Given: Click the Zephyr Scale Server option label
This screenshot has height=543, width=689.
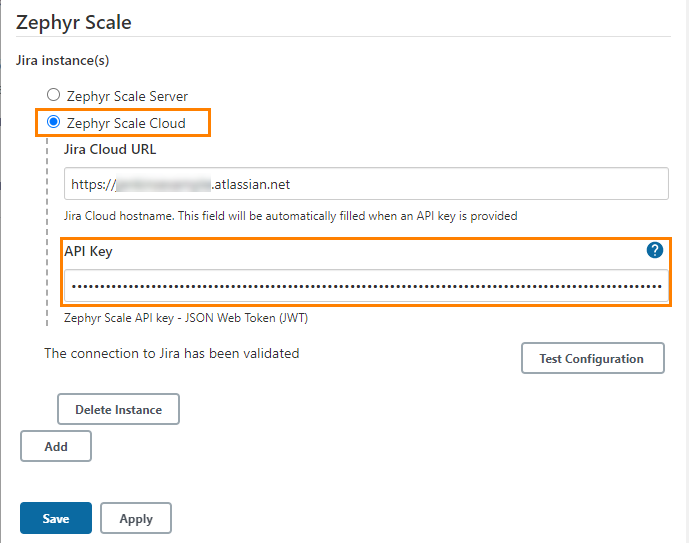Looking at the screenshot, I should point(127,96).
